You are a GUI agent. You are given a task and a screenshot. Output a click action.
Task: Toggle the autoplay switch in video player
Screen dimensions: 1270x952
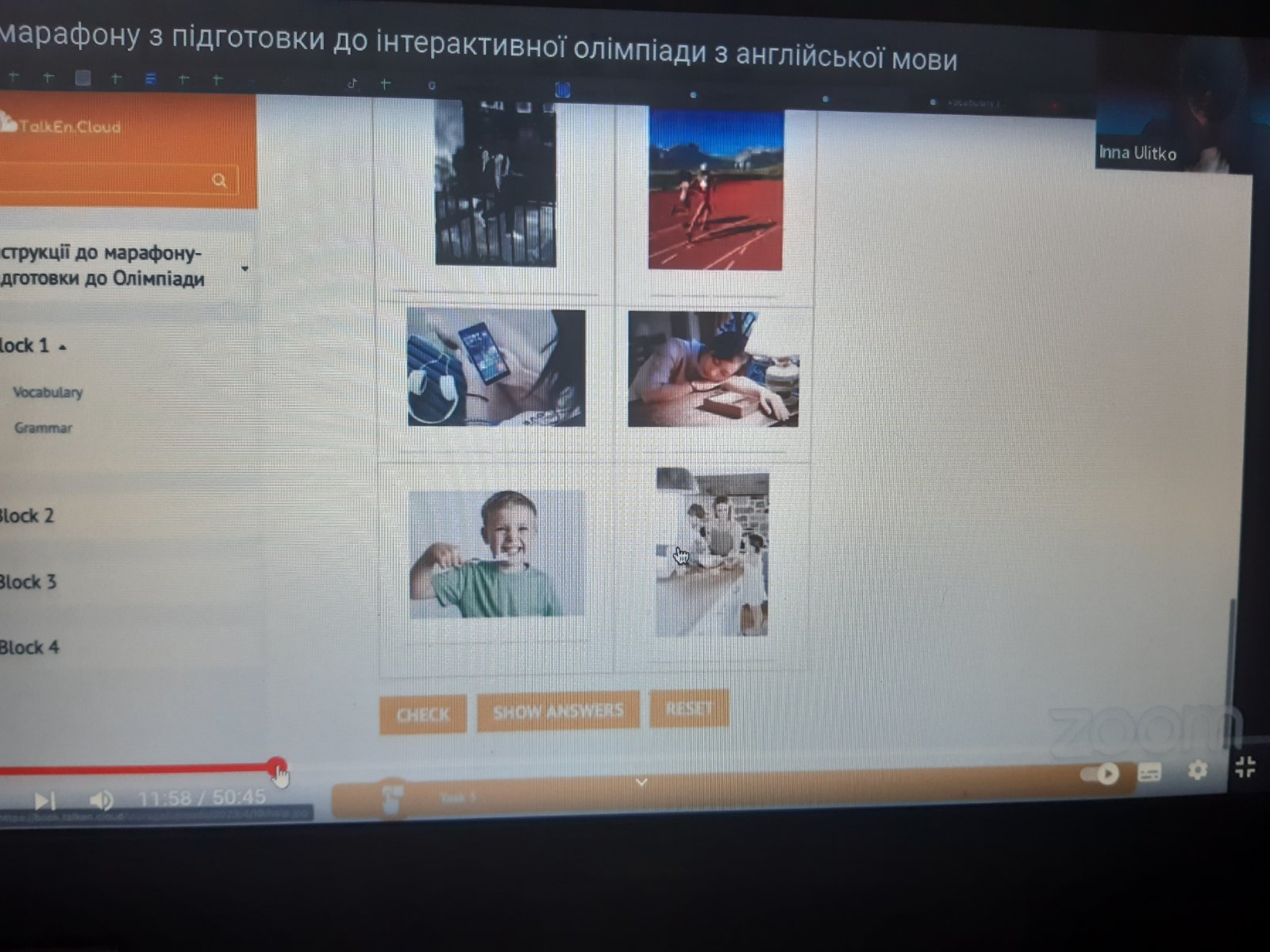pyautogui.click(x=1099, y=773)
